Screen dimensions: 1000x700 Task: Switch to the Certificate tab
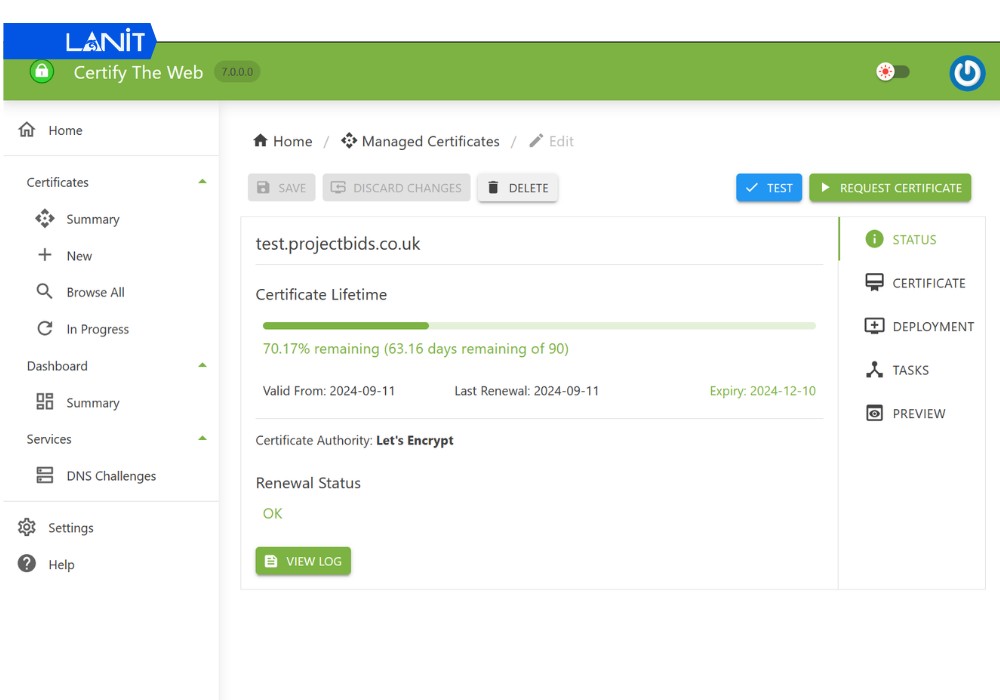click(915, 283)
